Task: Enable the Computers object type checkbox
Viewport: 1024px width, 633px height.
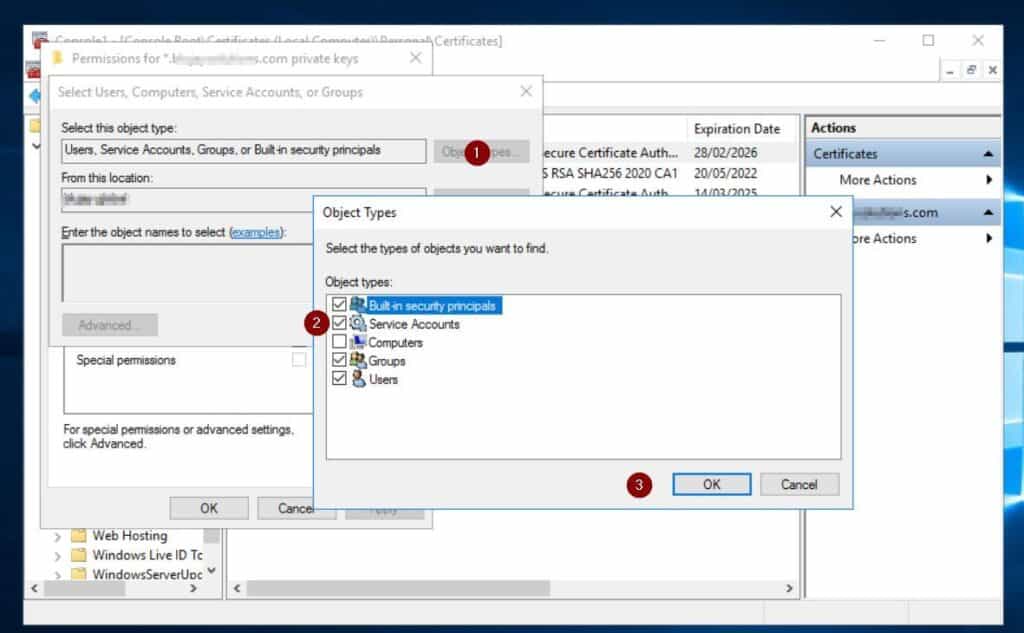Action: point(339,341)
